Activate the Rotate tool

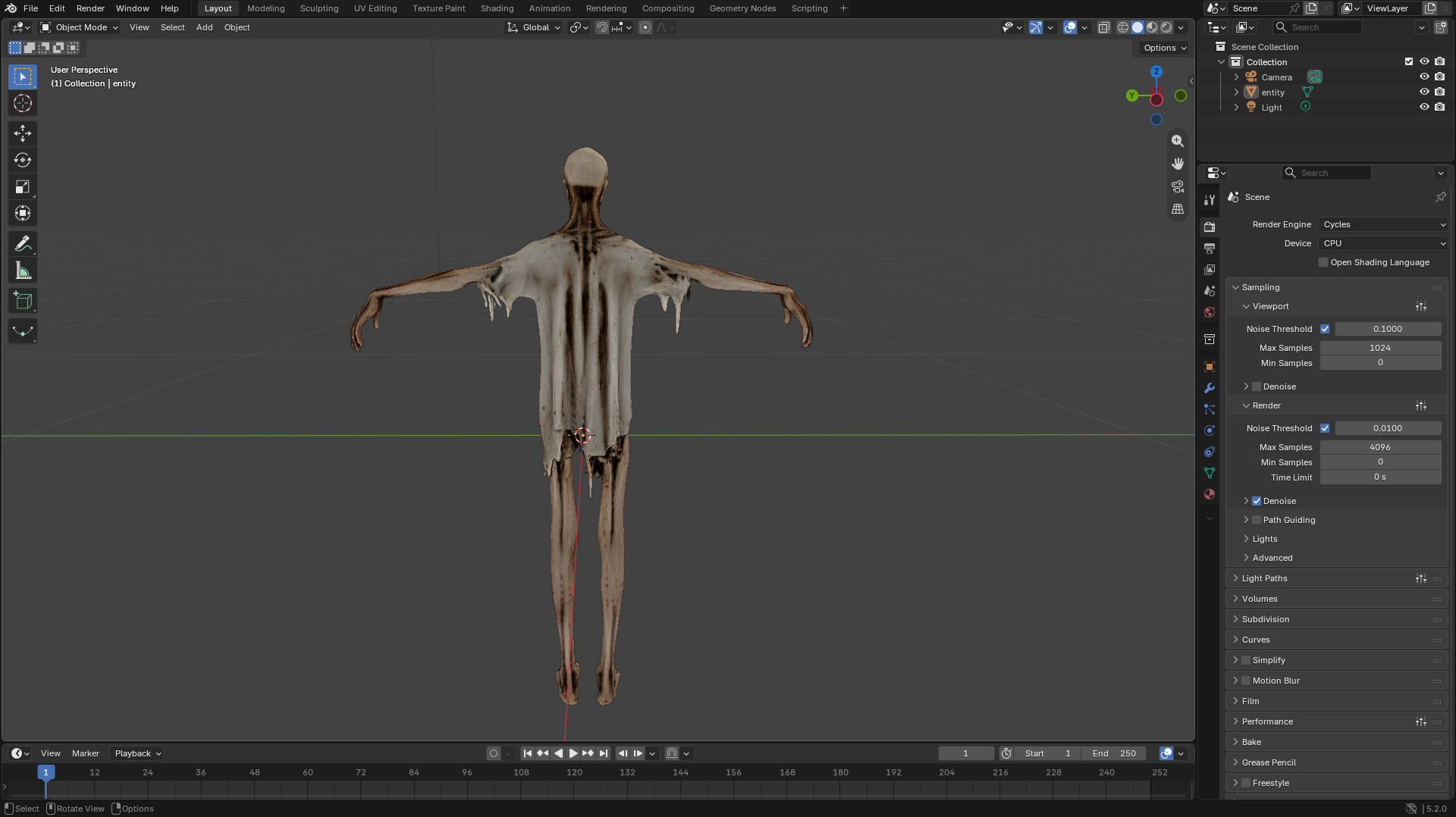tap(23, 160)
